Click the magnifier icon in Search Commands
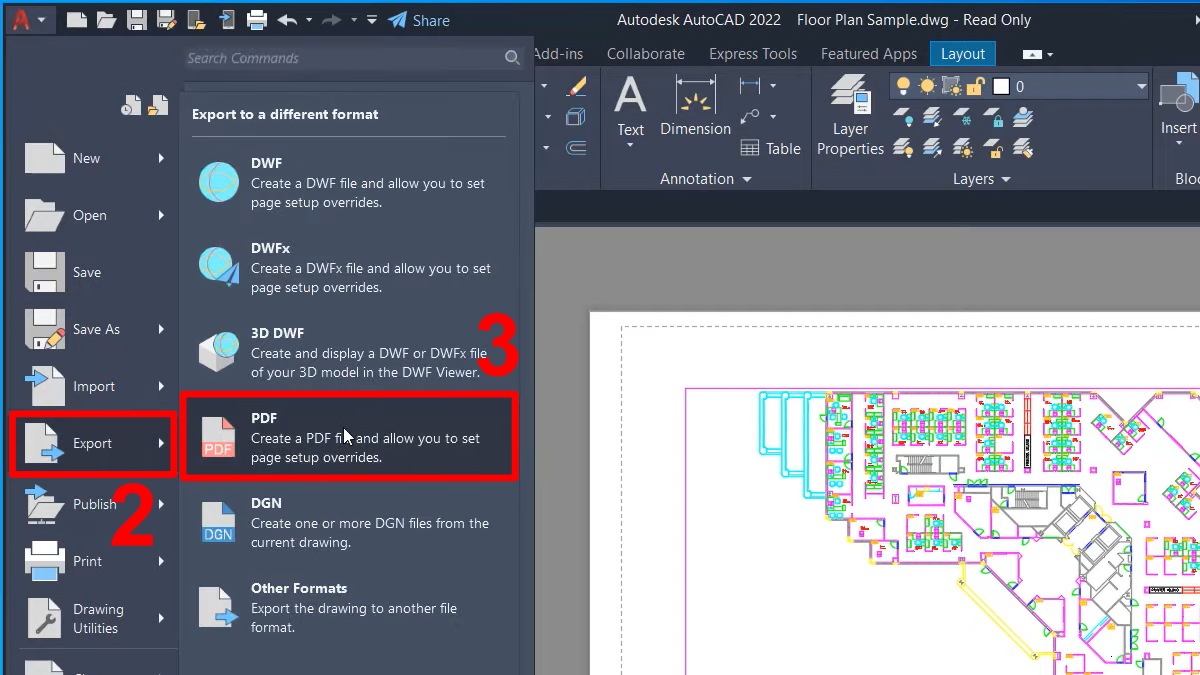1200x675 pixels. click(512, 58)
